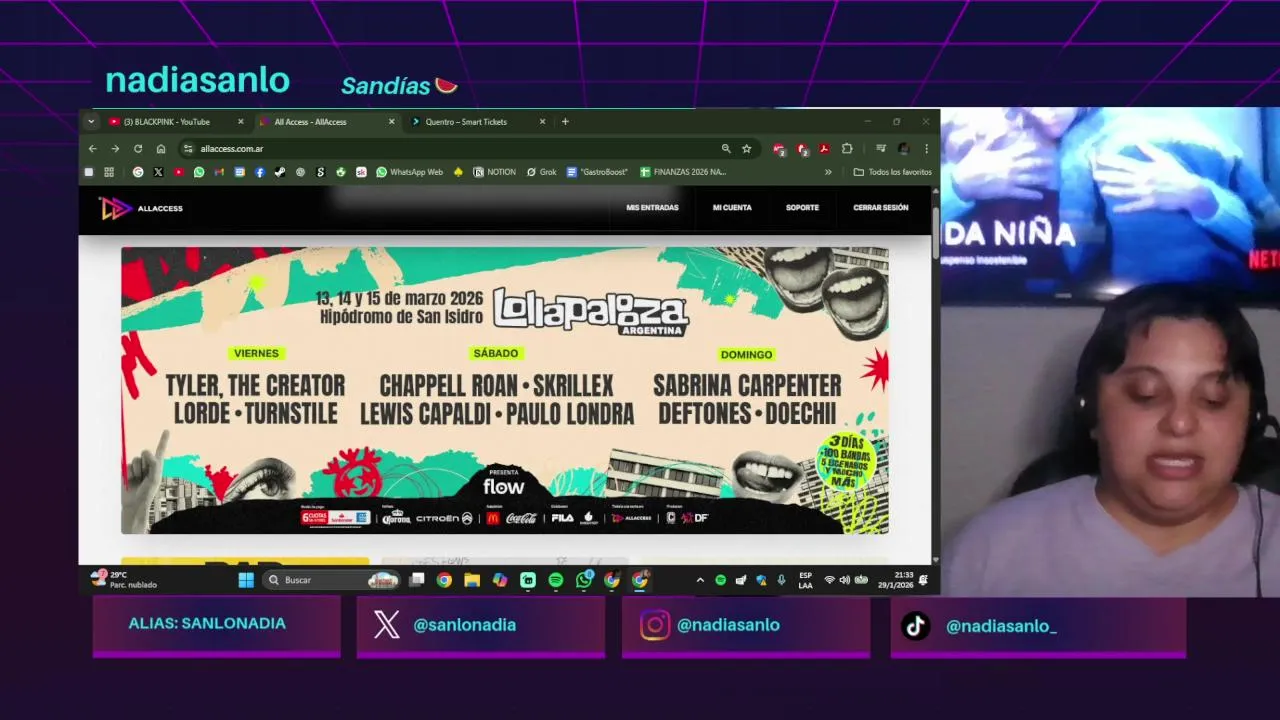This screenshot has height=720, width=1280.
Task: Open the Wi-Fi icon in system tray
Action: coord(829,580)
